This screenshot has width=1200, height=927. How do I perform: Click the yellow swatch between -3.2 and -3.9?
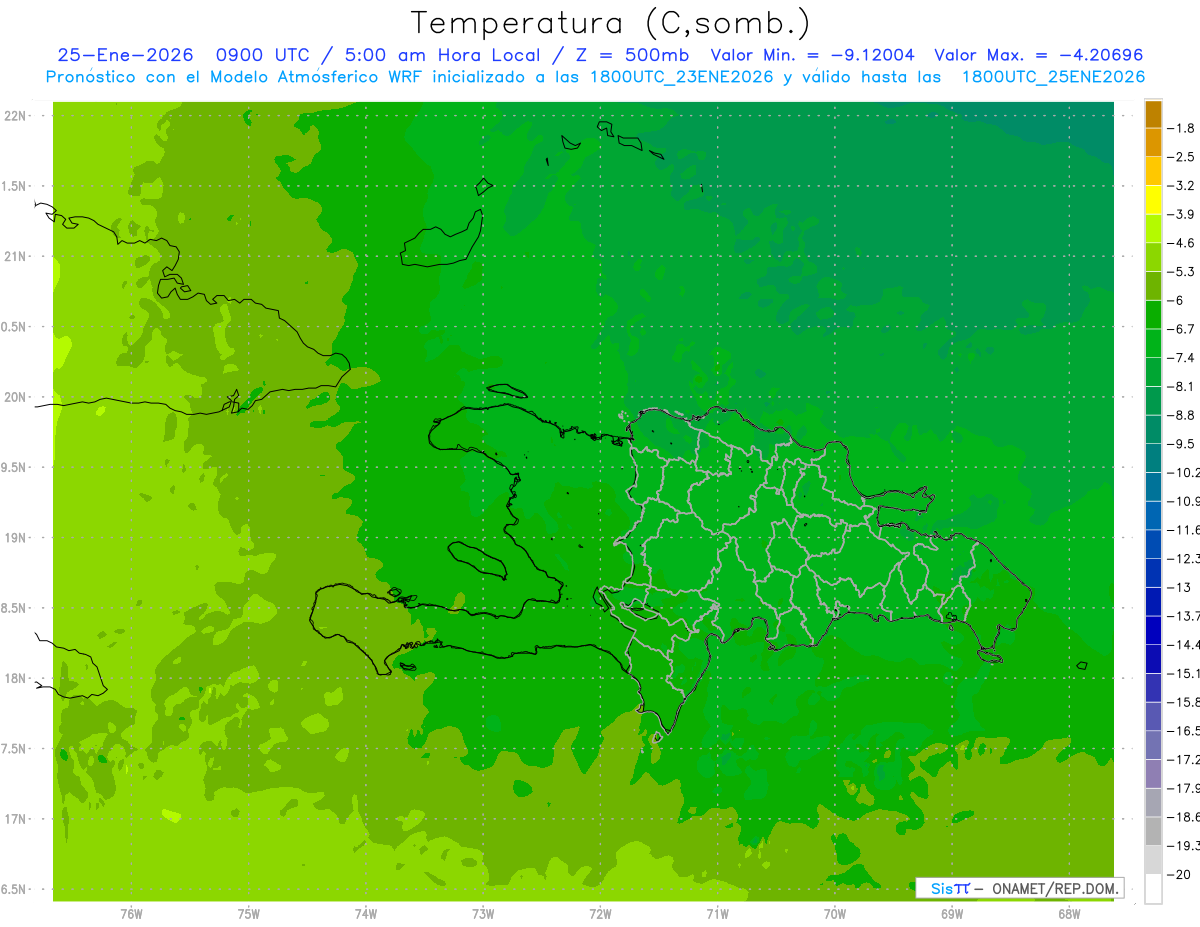coord(1153,200)
